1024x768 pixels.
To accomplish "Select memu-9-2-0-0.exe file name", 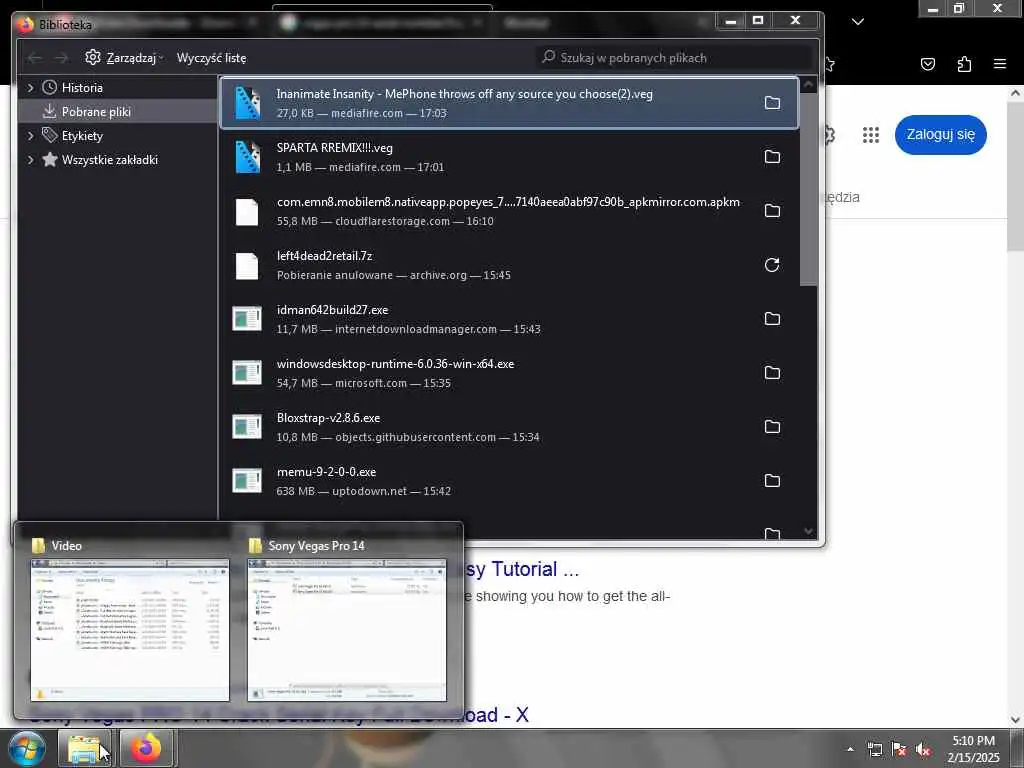I will 327,472.
